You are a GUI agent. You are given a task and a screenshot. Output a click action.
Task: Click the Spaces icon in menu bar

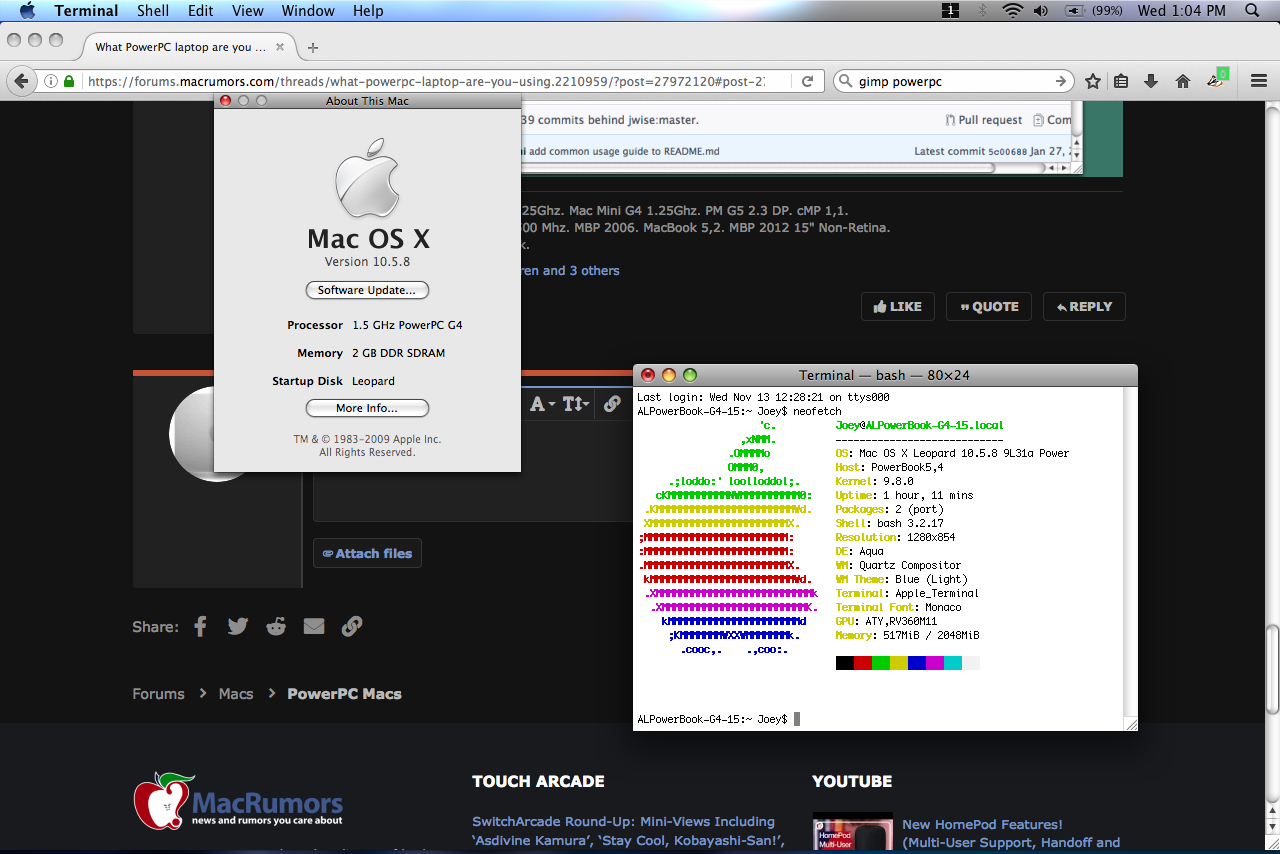coord(951,11)
